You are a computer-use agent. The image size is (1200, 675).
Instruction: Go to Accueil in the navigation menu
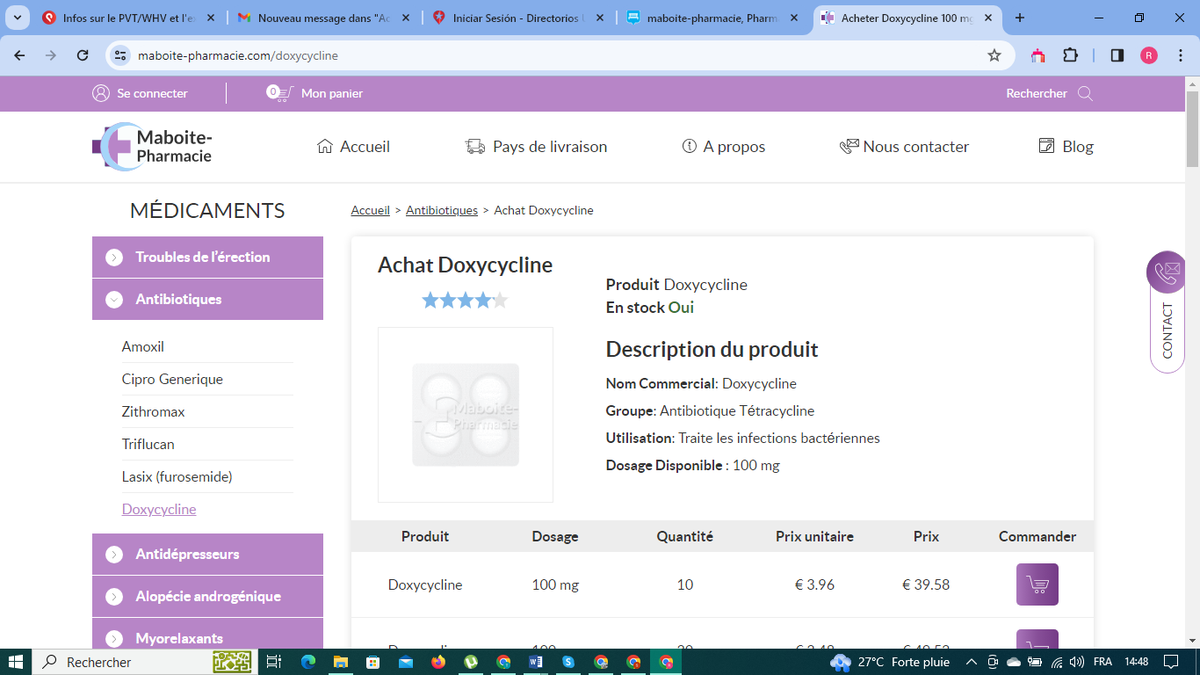353,146
